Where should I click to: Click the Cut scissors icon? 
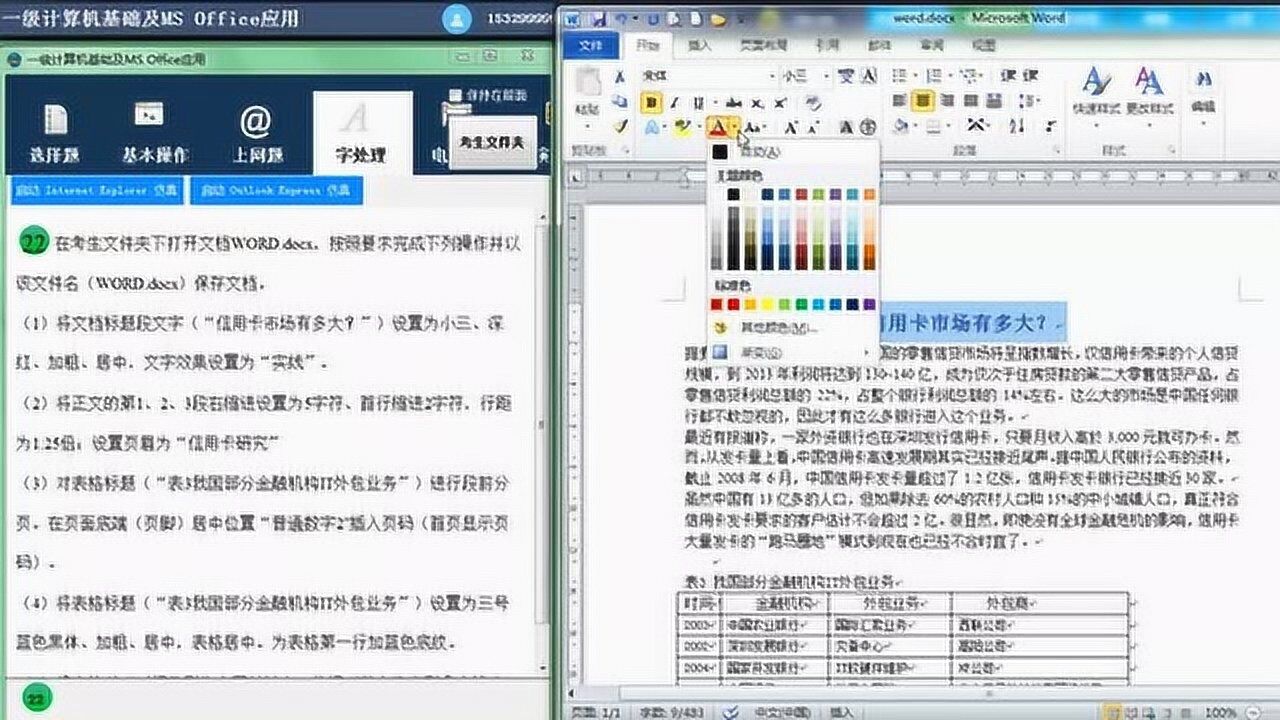click(x=620, y=77)
